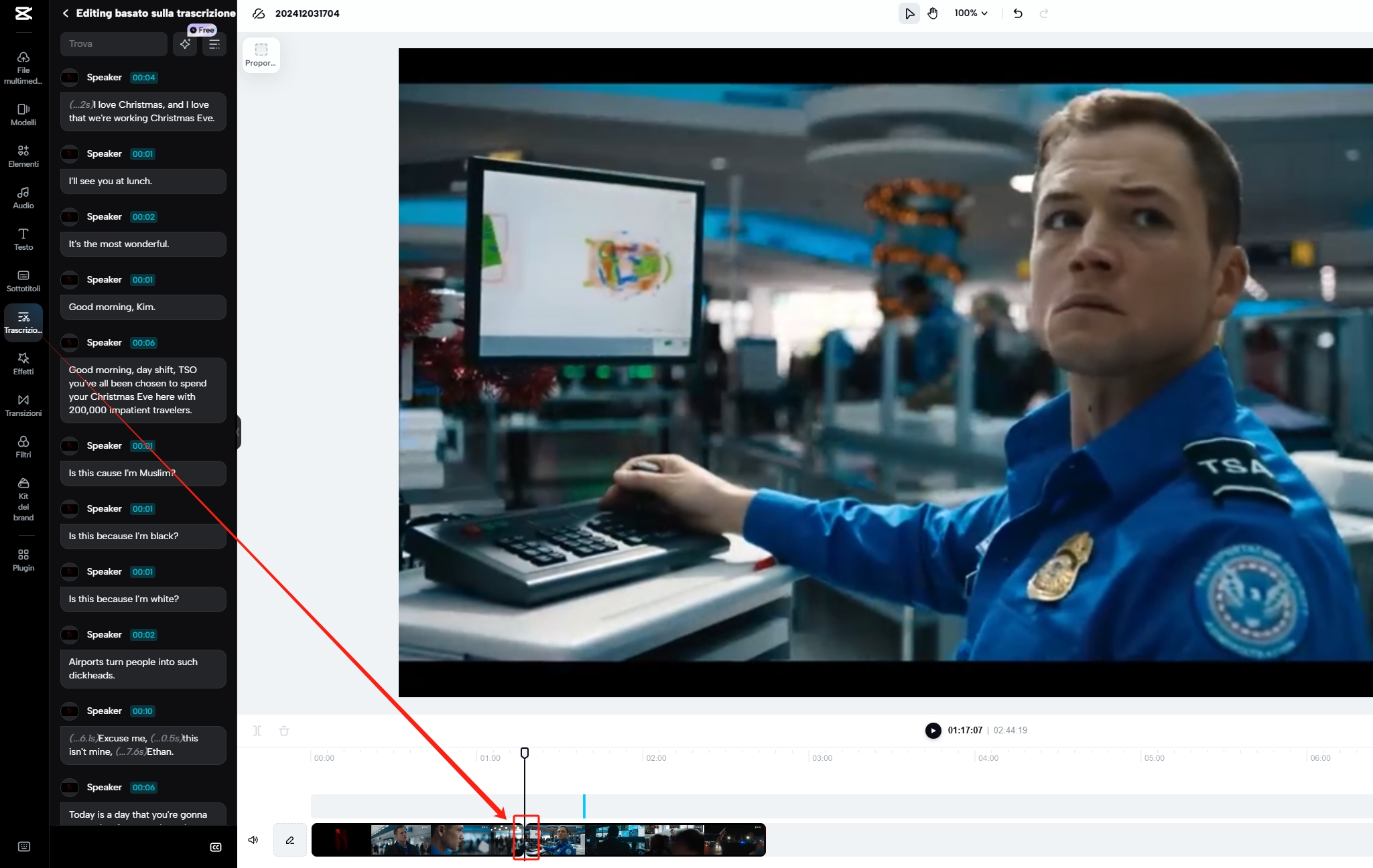Open keyboard shortcuts icon at sidebar bottom
Viewport: 1373px width, 868px height.
click(24, 847)
